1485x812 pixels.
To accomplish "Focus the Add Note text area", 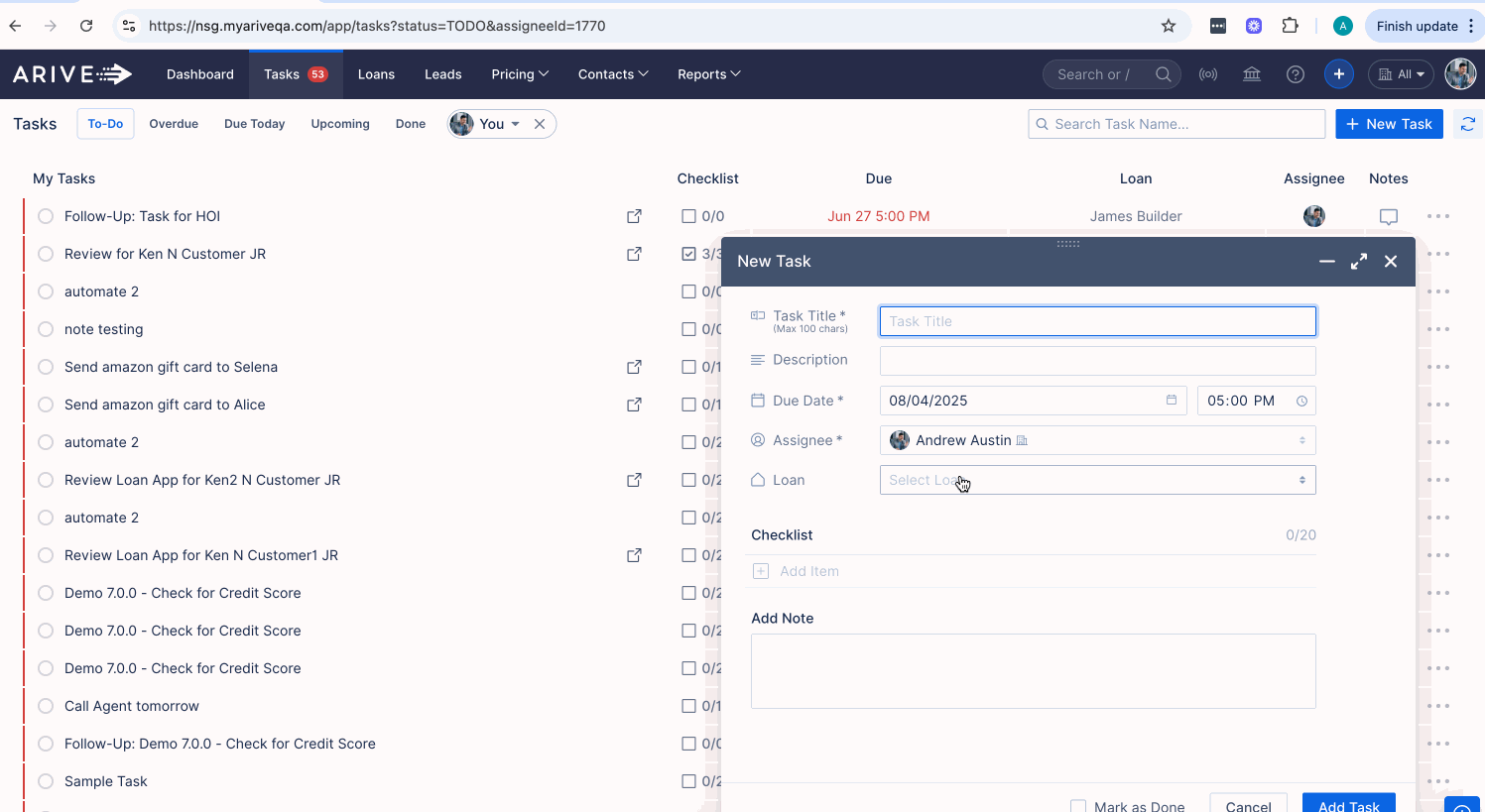I will 1034,671.
